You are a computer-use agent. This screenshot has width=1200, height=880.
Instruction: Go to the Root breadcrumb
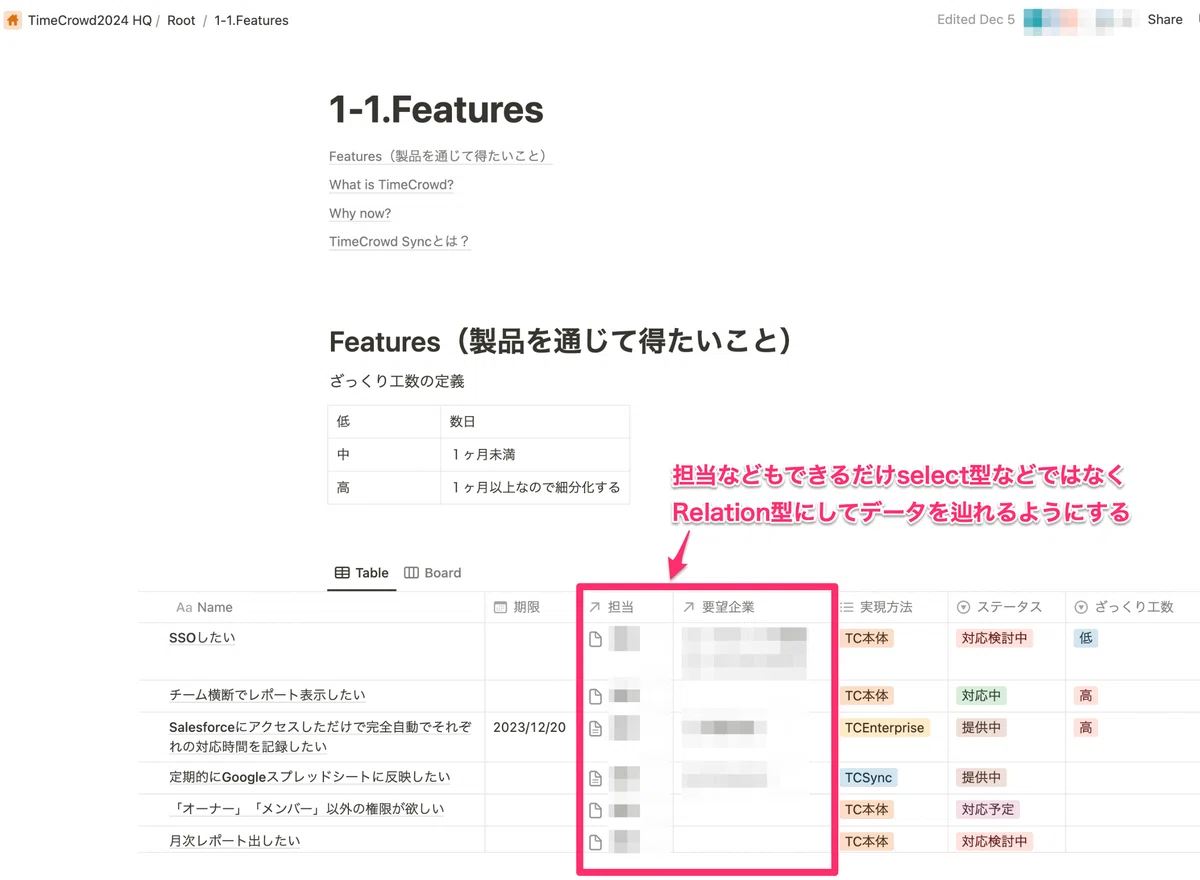[x=181, y=20]
